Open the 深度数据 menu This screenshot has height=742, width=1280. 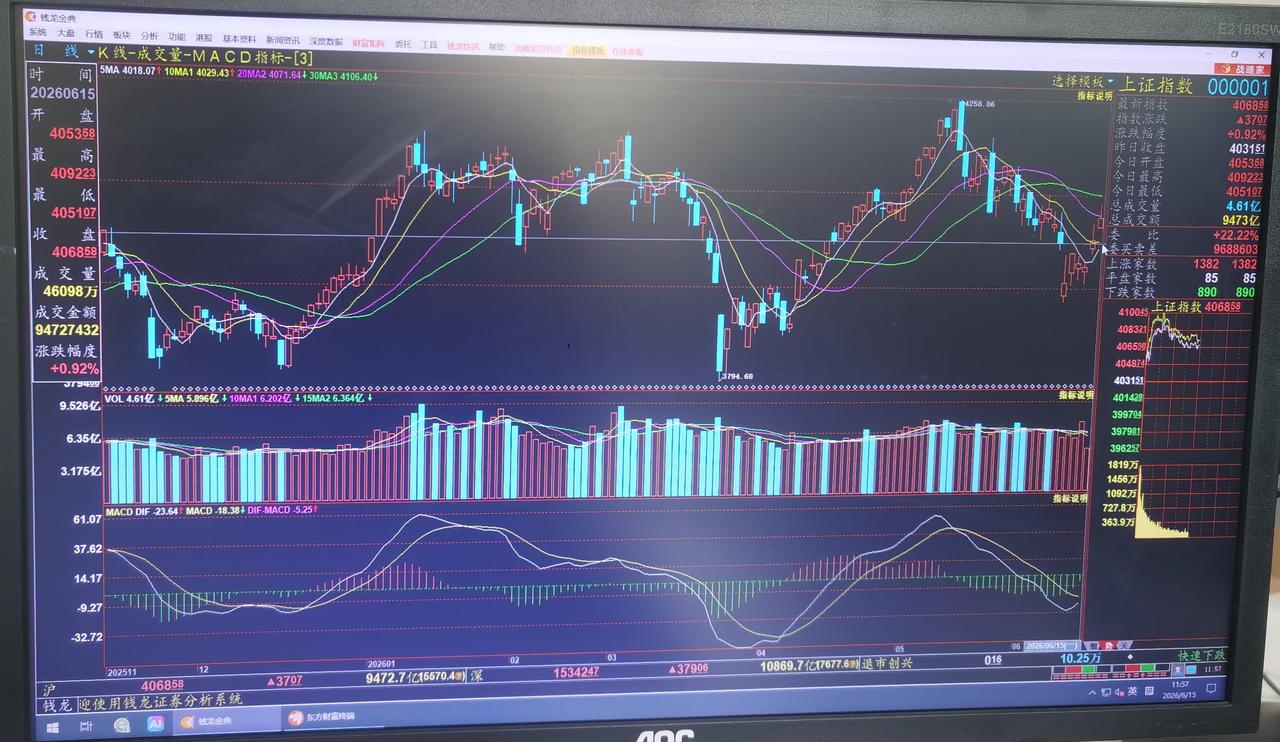[x=326, y=41]
